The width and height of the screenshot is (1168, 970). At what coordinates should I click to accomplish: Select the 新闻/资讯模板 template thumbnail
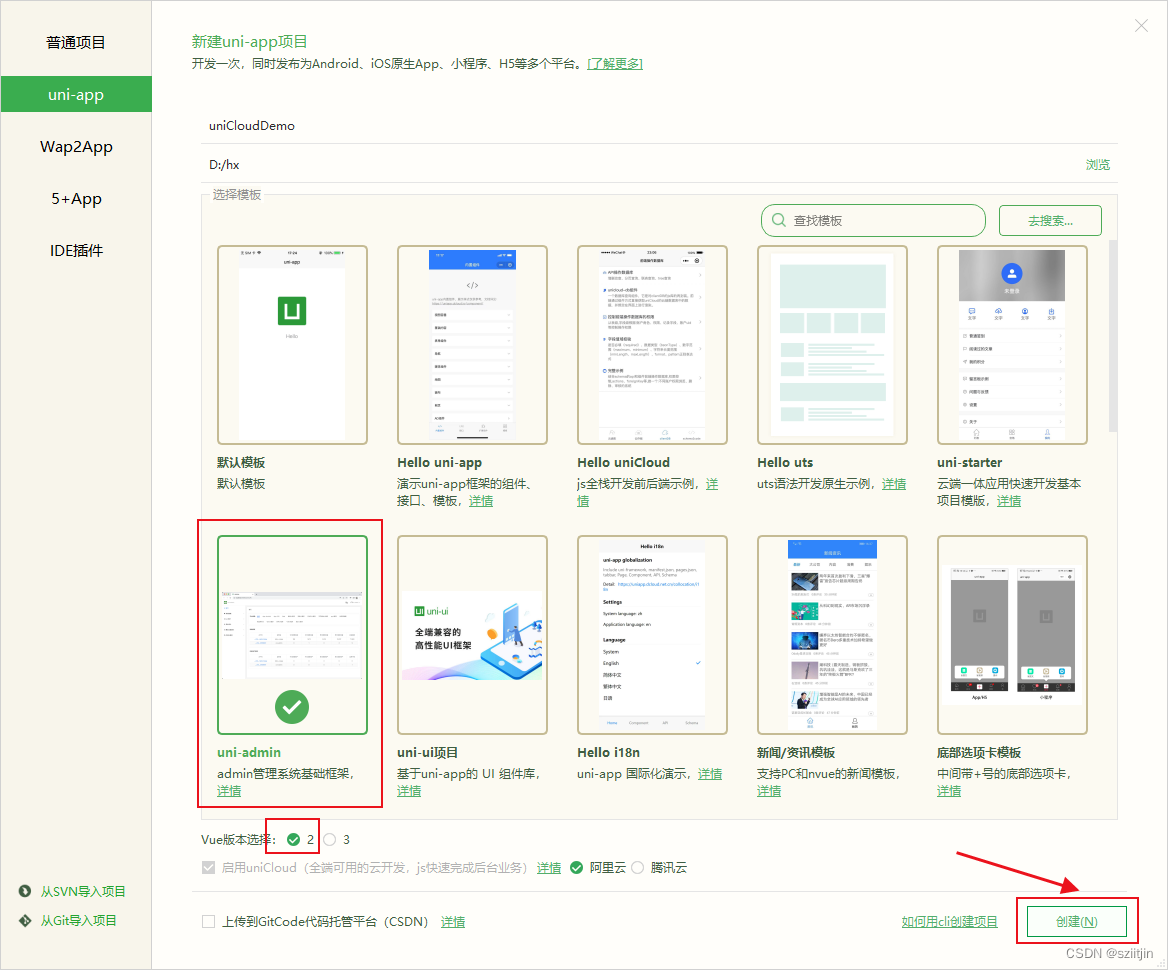click(832, 635)
